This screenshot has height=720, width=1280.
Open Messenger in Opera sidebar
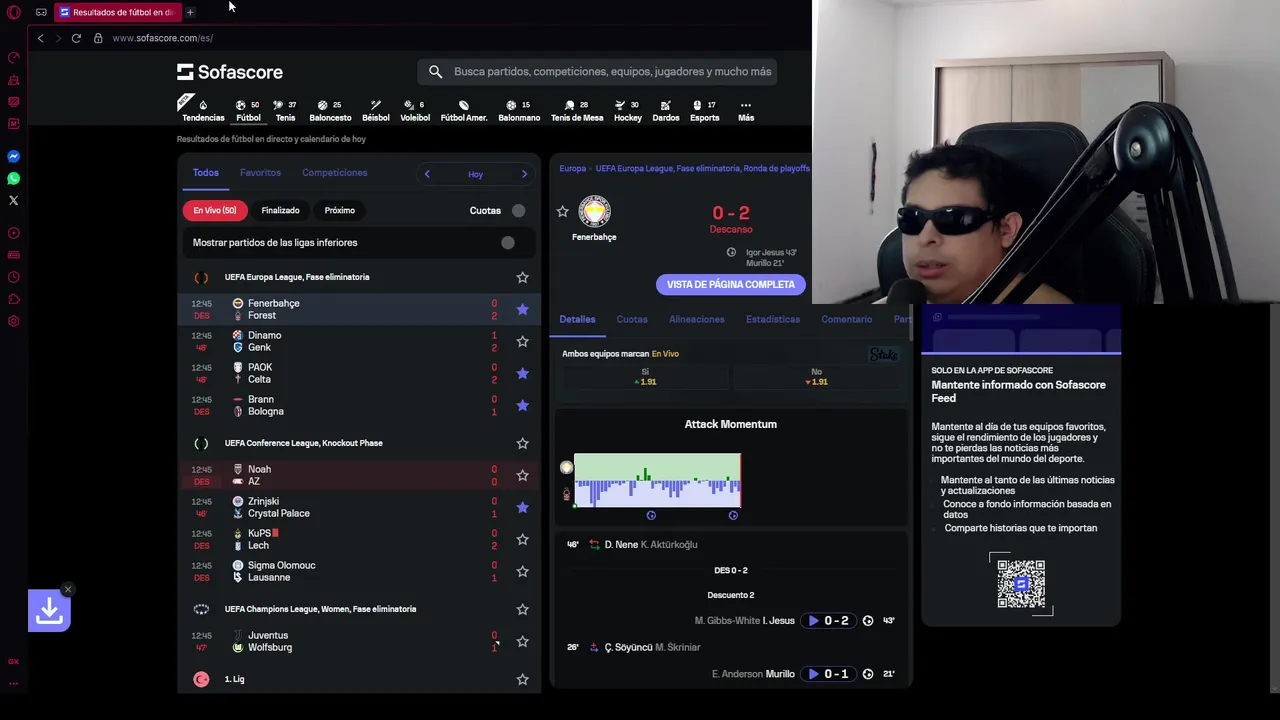(14, 157)
